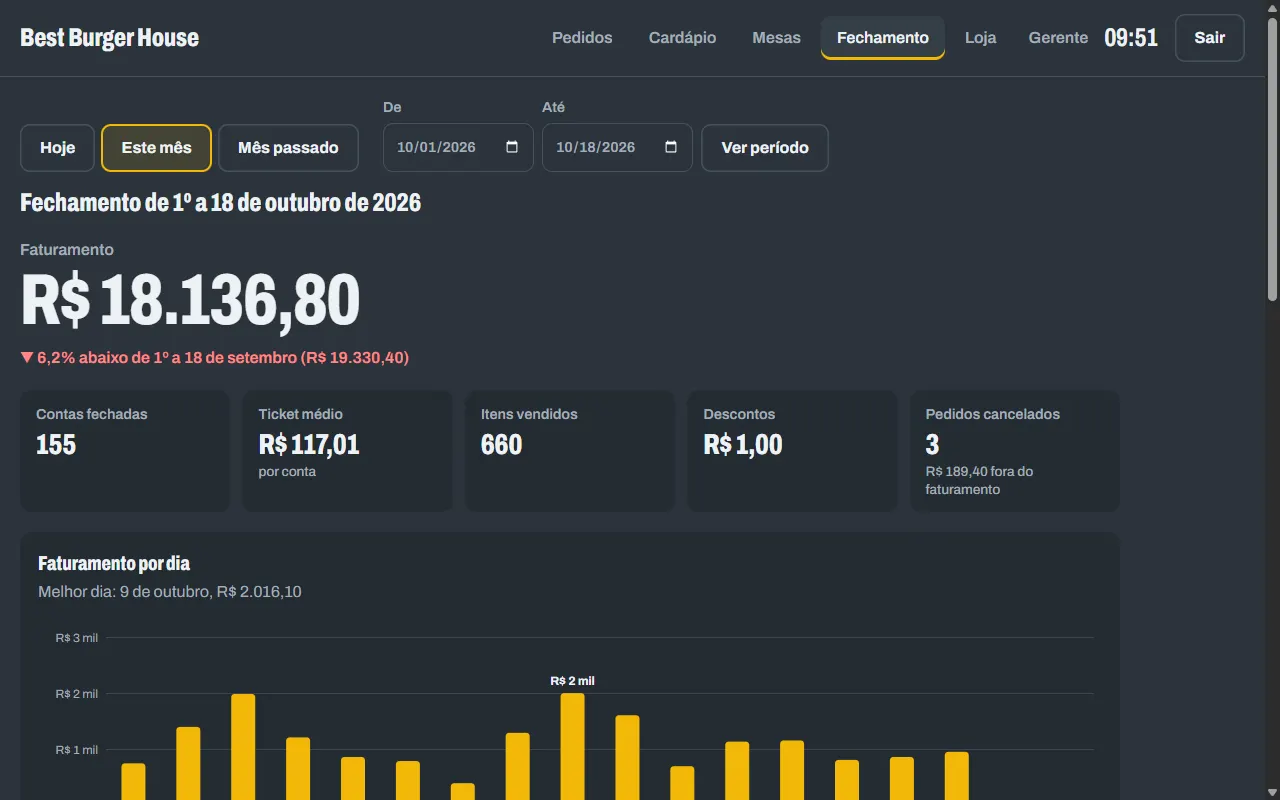Open the calendar picker in the De date field
The width and height of the screenshot is (1280, 800).
512,147
